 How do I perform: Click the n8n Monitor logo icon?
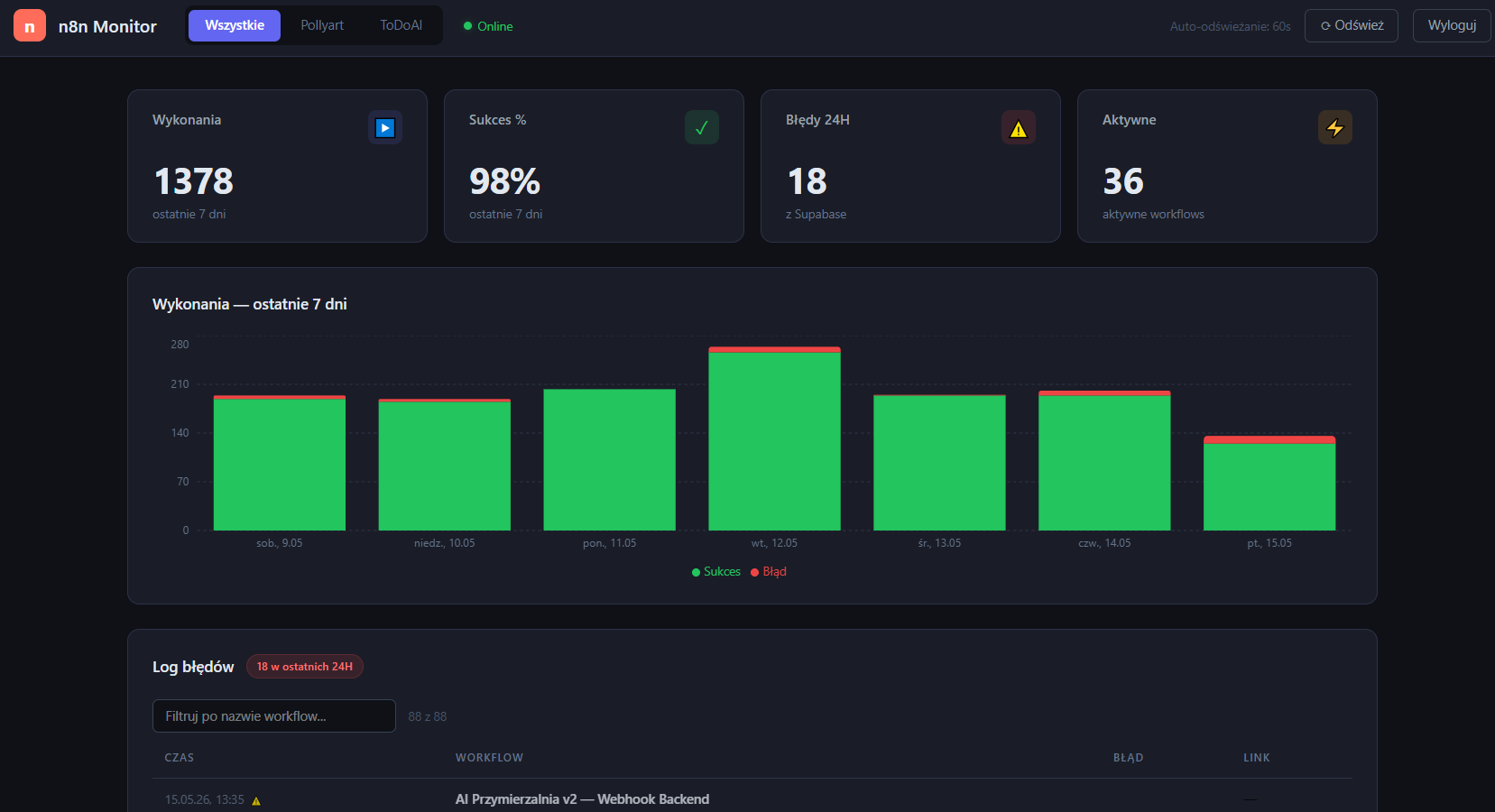tap(30, 25)
